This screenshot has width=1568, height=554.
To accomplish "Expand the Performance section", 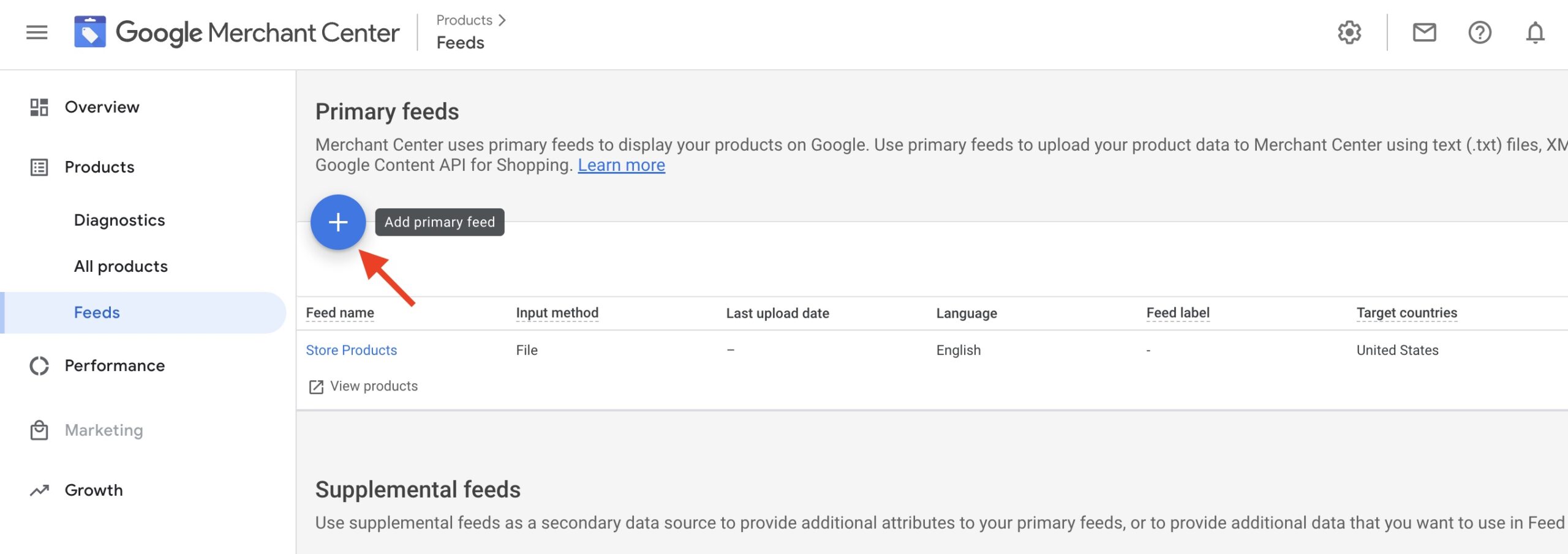I will [115, 366].
